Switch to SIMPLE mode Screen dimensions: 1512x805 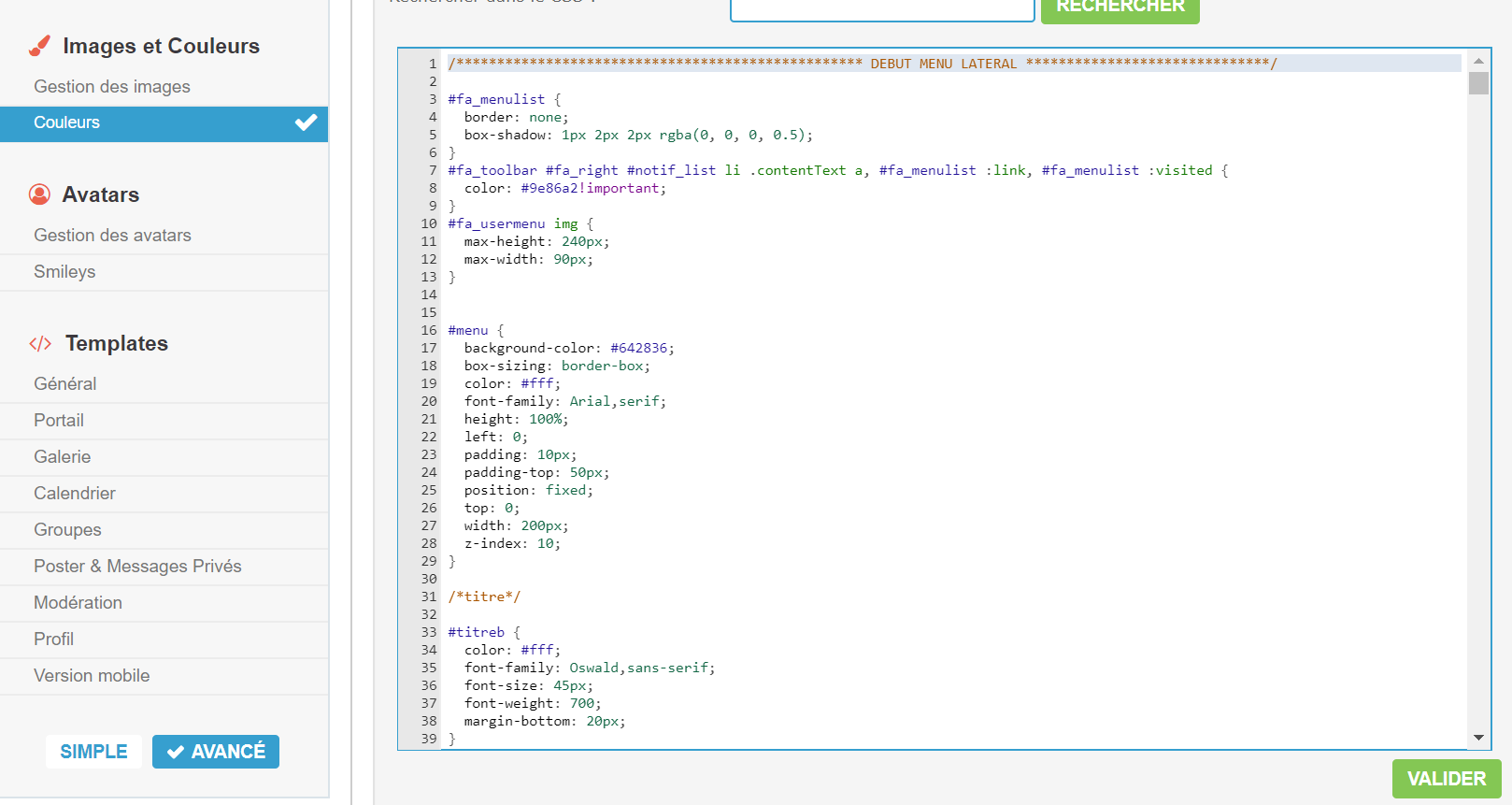[93, 752]
